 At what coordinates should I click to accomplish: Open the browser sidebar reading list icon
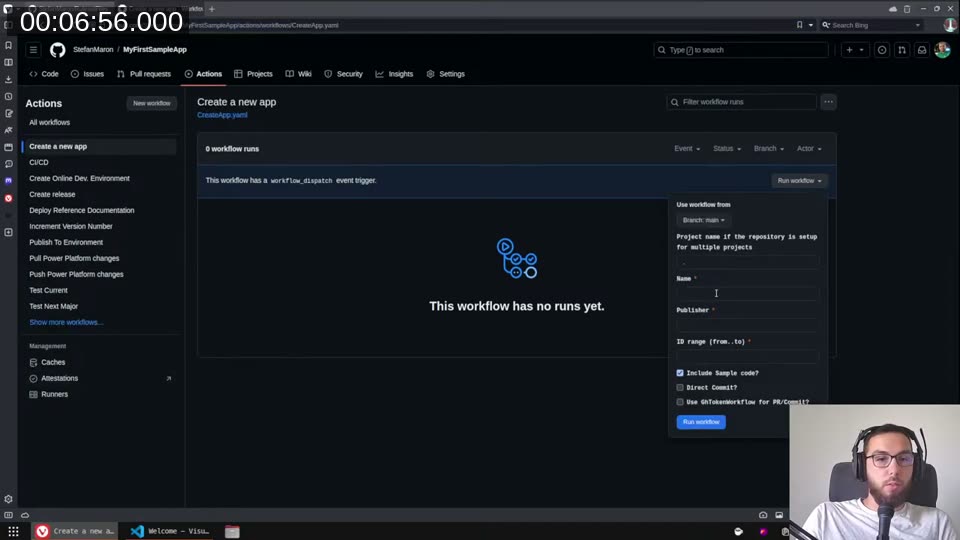click(9, 62)
